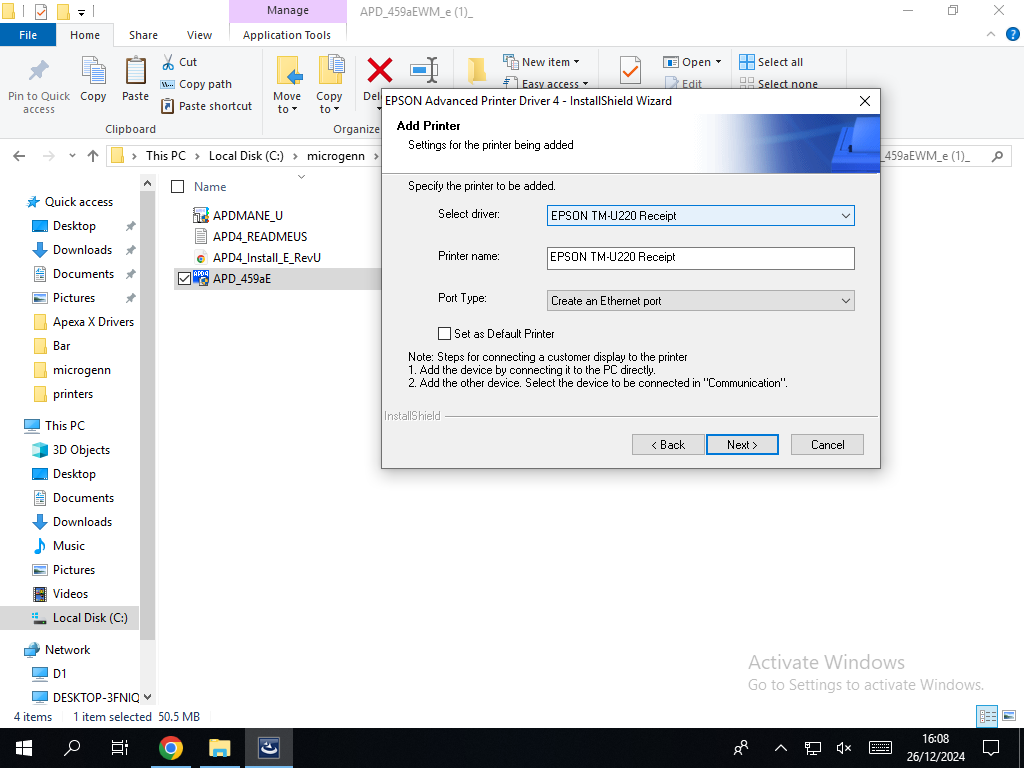This screenshot has width=1024, height=768.
Task: Uncheck the APD_459aE file checkbox
Action: click(183, 279)
